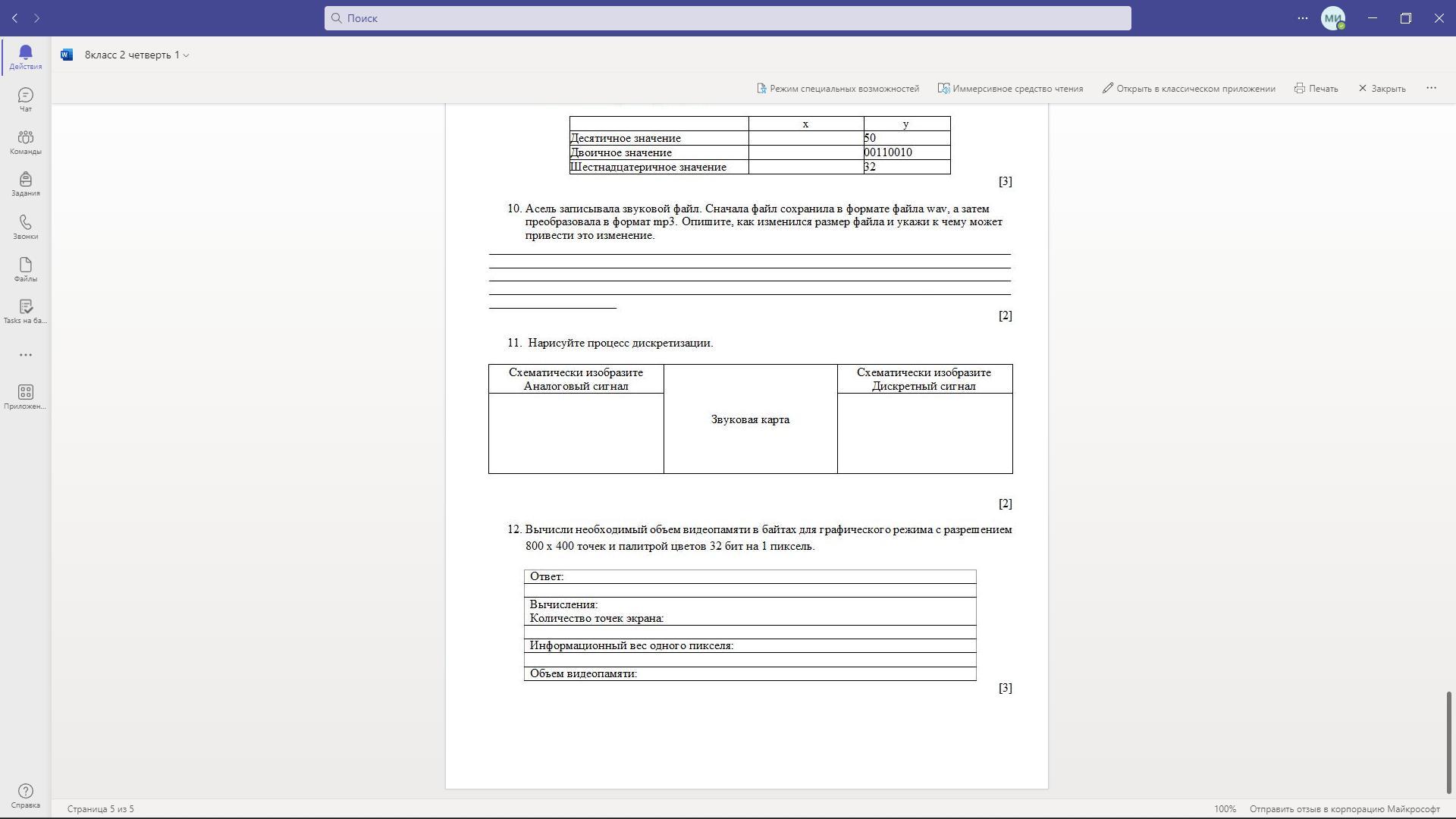Open document in classic desktop app
The height and width of the screenshot is (819, 1456).
pos(1189,89)
